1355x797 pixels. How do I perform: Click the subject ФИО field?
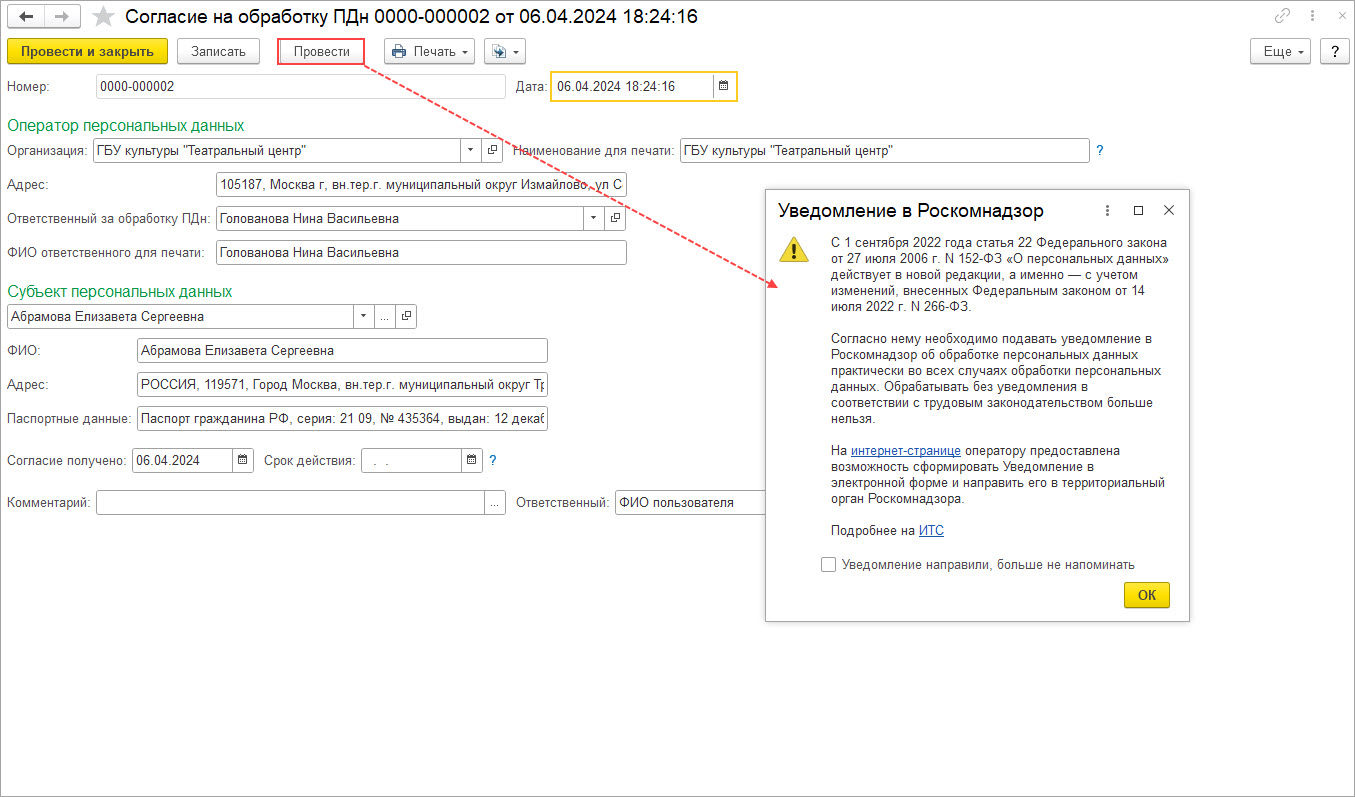coord(342,351)
